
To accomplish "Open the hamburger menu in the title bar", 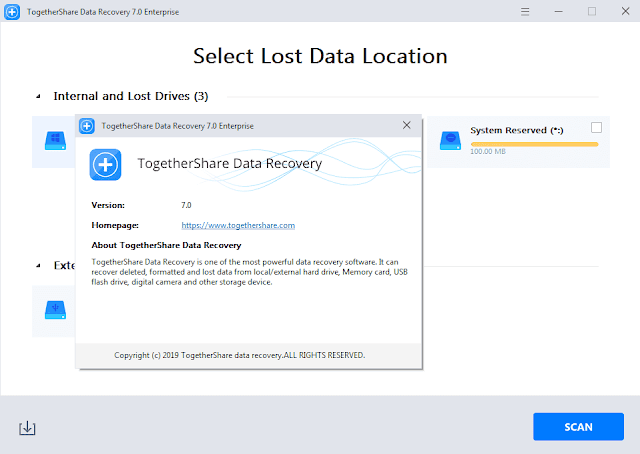I will [x=525, y=12].
